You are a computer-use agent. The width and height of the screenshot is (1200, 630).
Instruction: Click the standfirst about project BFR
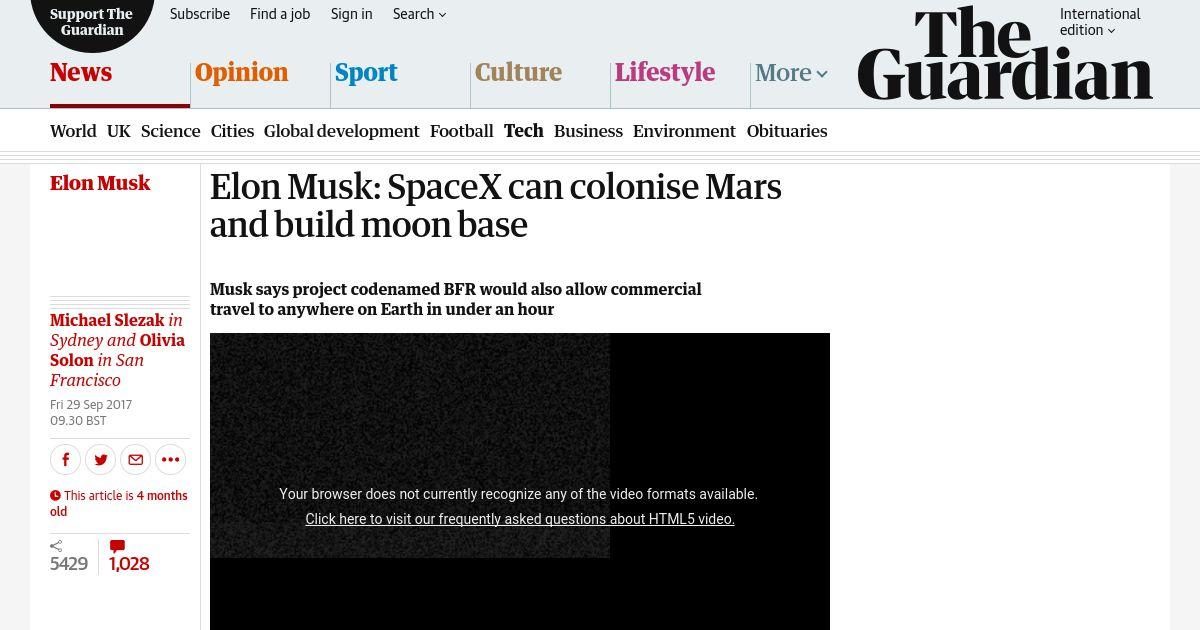(456, 299)
